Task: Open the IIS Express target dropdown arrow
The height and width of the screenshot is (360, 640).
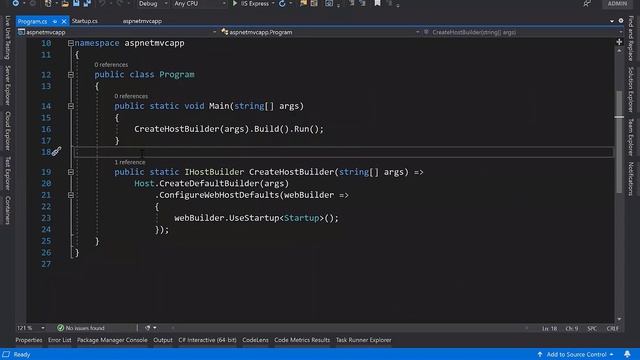Action: [273, 4]
